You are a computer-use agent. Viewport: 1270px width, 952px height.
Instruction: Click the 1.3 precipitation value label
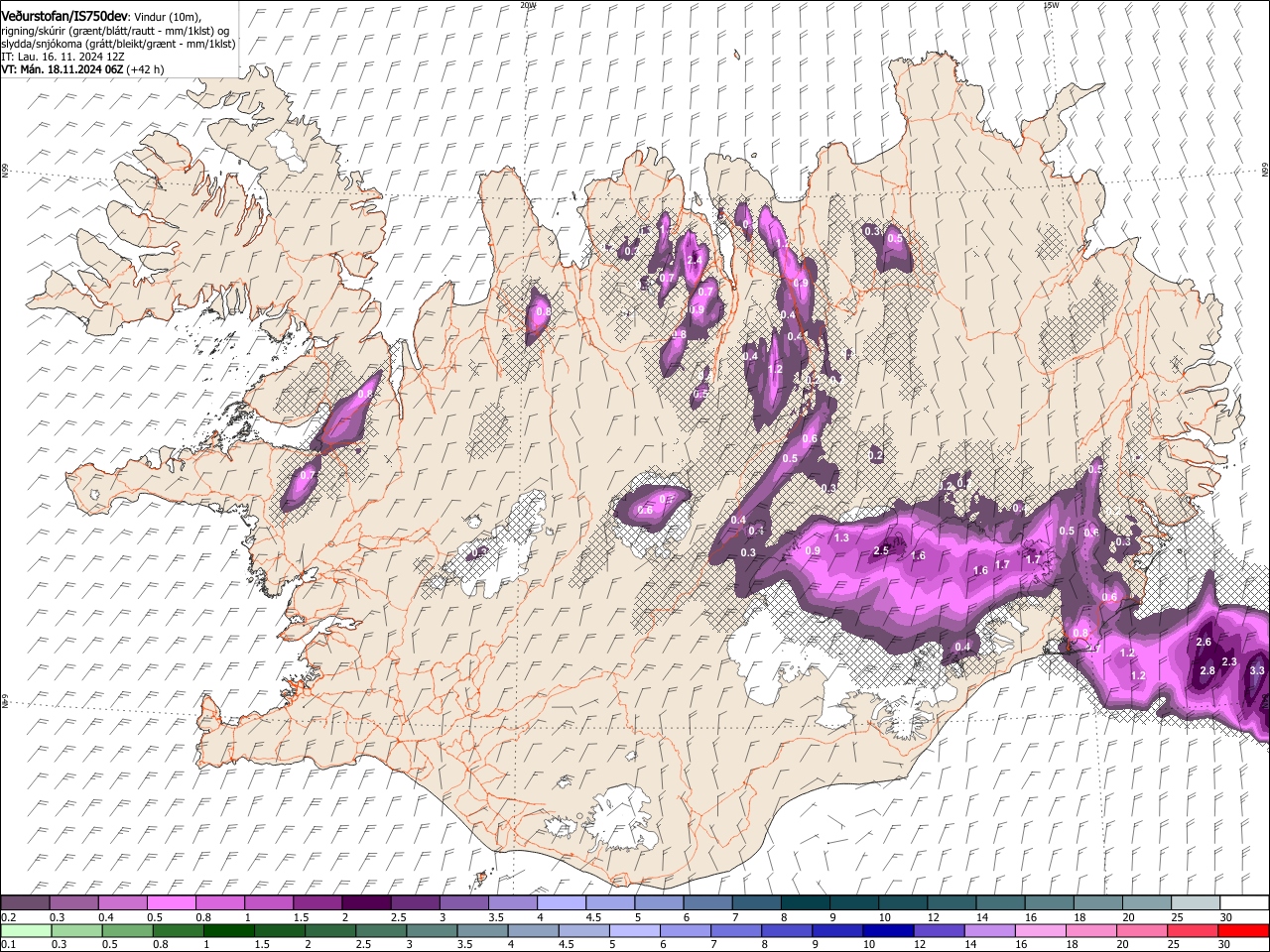click(841, 537)
